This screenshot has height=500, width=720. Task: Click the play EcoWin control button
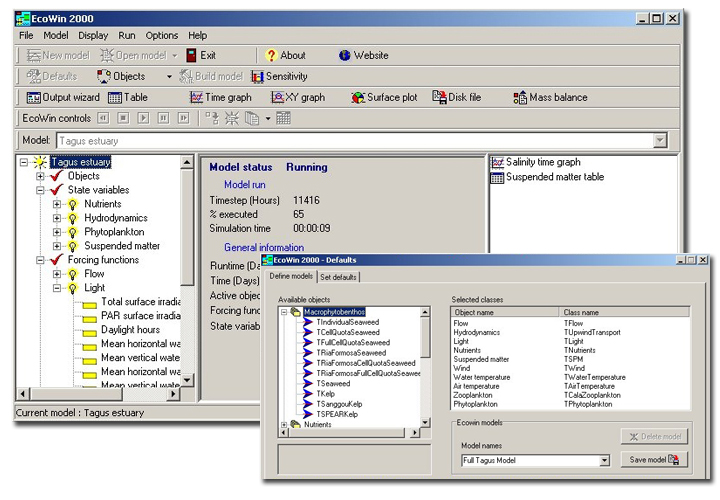click(143, 118)
